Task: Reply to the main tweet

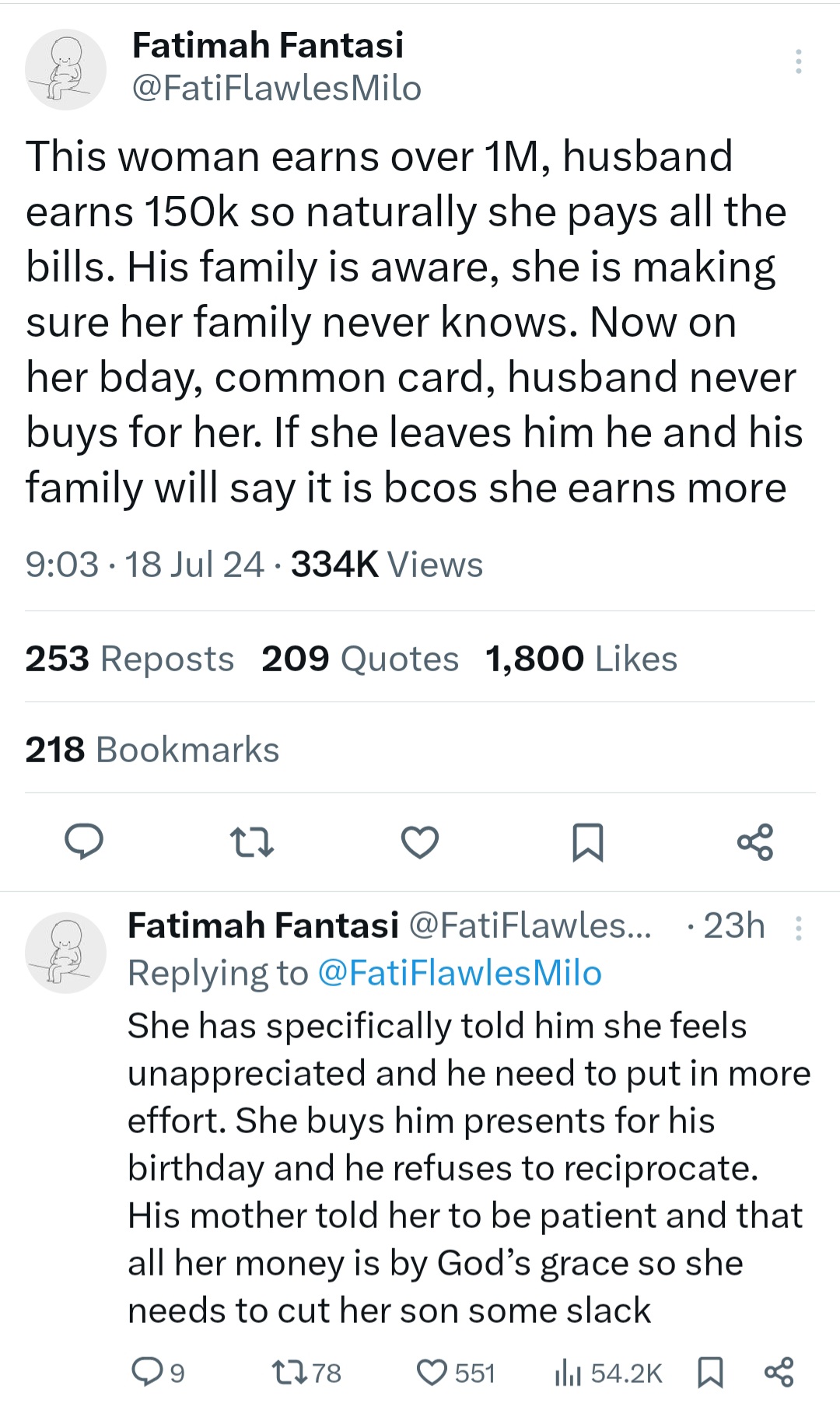Action: click(x=84, y=841)
